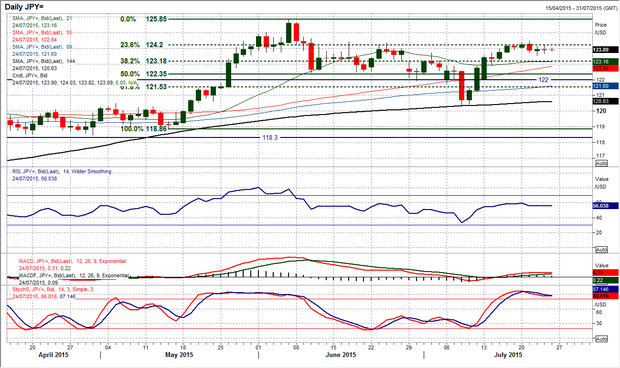Click the 50.0% 122.35 Fibonacci label
This screenshot has width=620, height=368.
(143, 74)
